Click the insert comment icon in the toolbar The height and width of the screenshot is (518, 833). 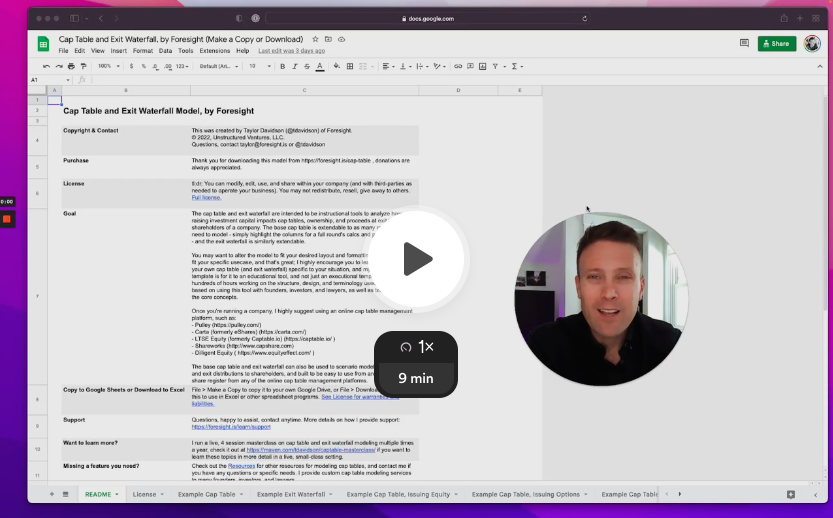[470, 66]
